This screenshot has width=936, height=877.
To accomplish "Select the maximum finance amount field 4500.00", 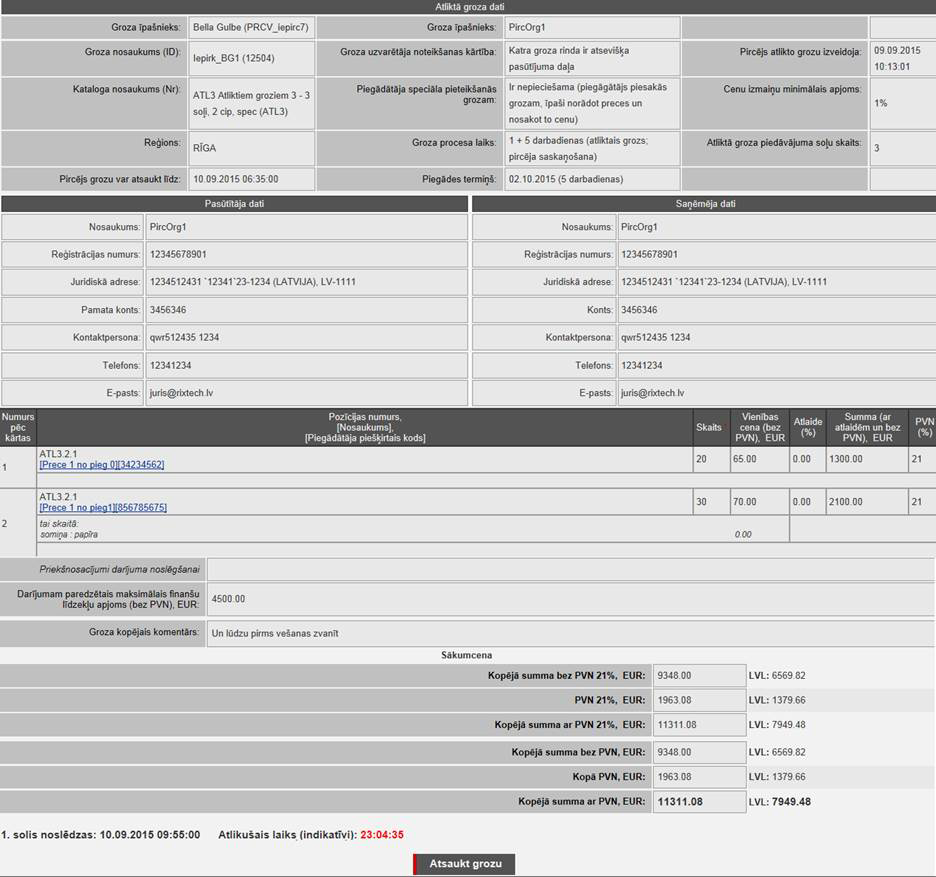I will coord(570,600).
